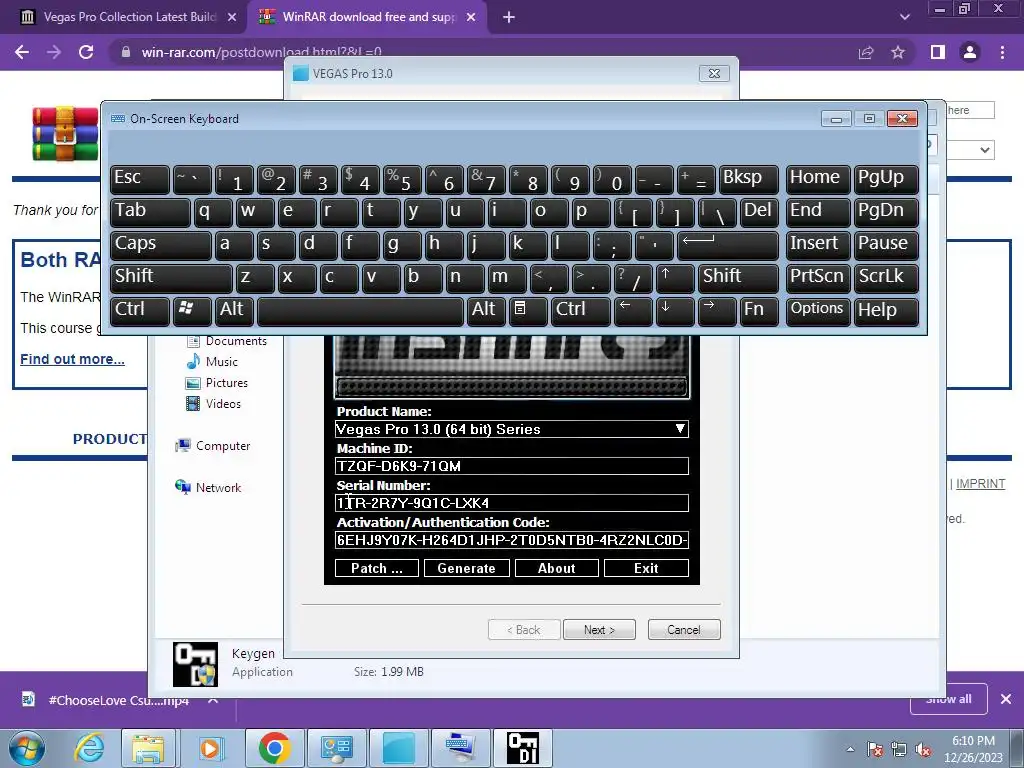The height and width of the screenshot is (768, 1024).
Task: Open Windows Explorer from taskbar
Action: [148, 748]
